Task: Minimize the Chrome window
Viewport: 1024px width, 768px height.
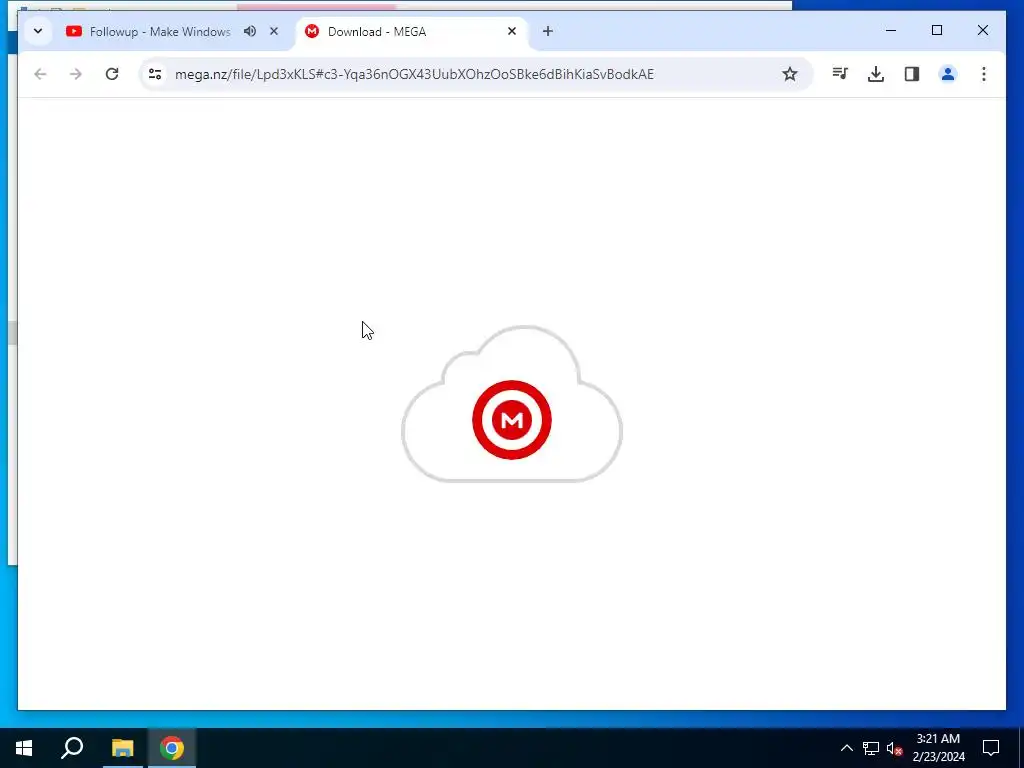Action: point(891,30)
